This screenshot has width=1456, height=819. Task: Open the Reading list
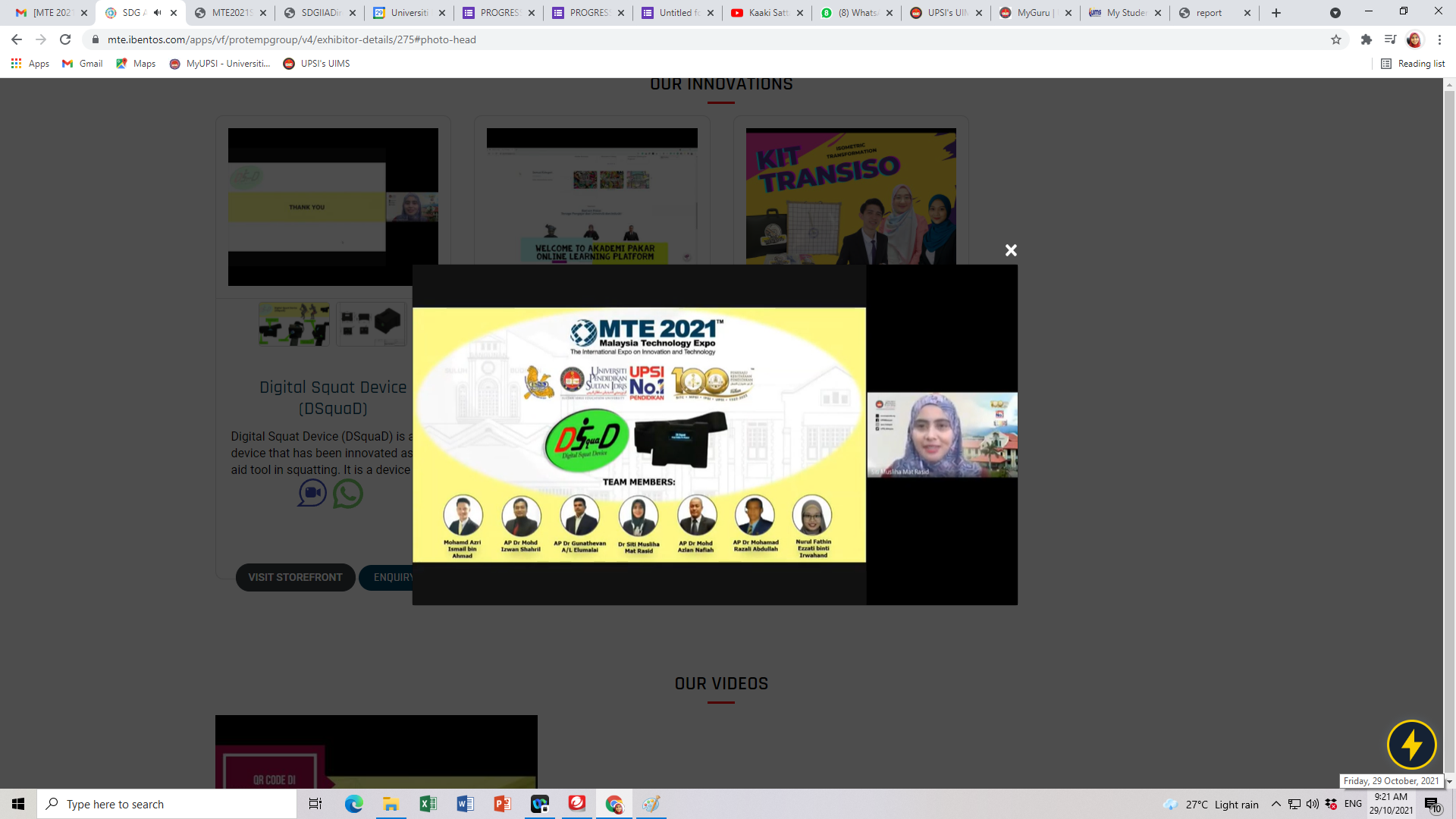coord(1413,64)
